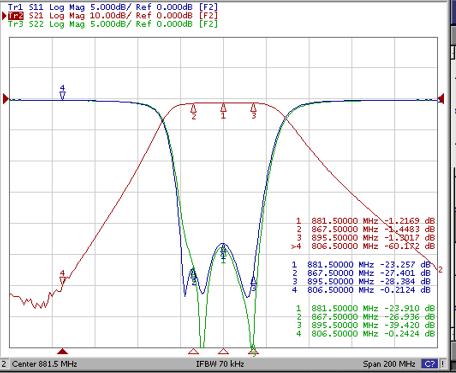The image size is (456, 373).
Task: Click the green S22 marker 1 readout -23.910 dB
Action: (366, 308)
